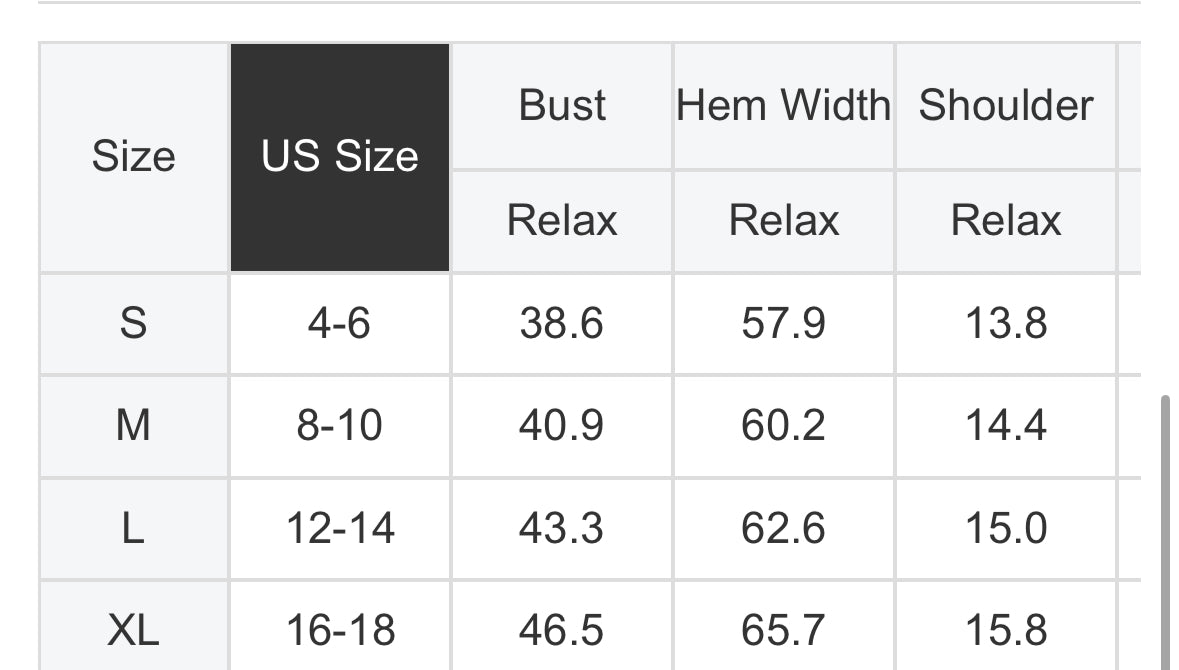Select the L size row label
1179x670 pixels.
coord(134,528)
